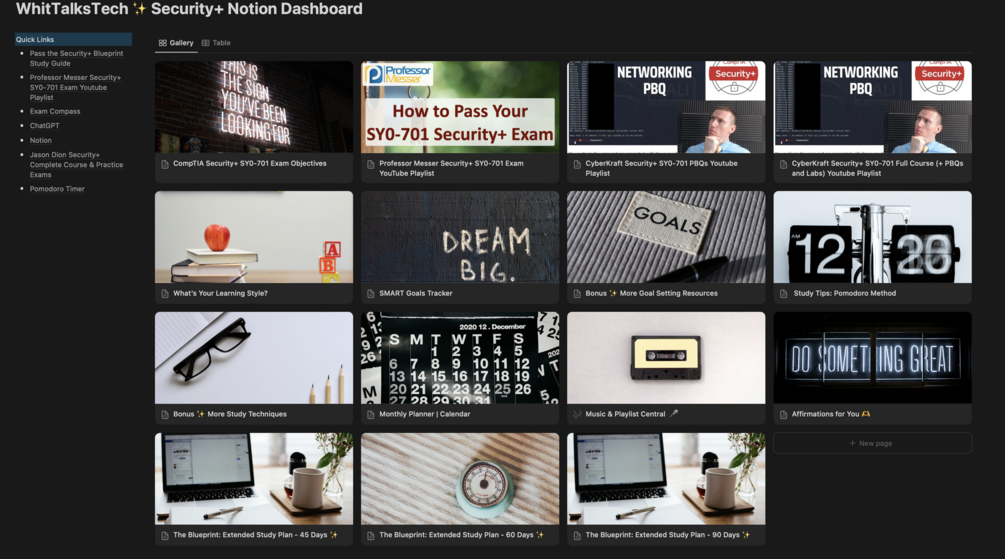
Task: Click the Table view icon
Action: [205, 43]
